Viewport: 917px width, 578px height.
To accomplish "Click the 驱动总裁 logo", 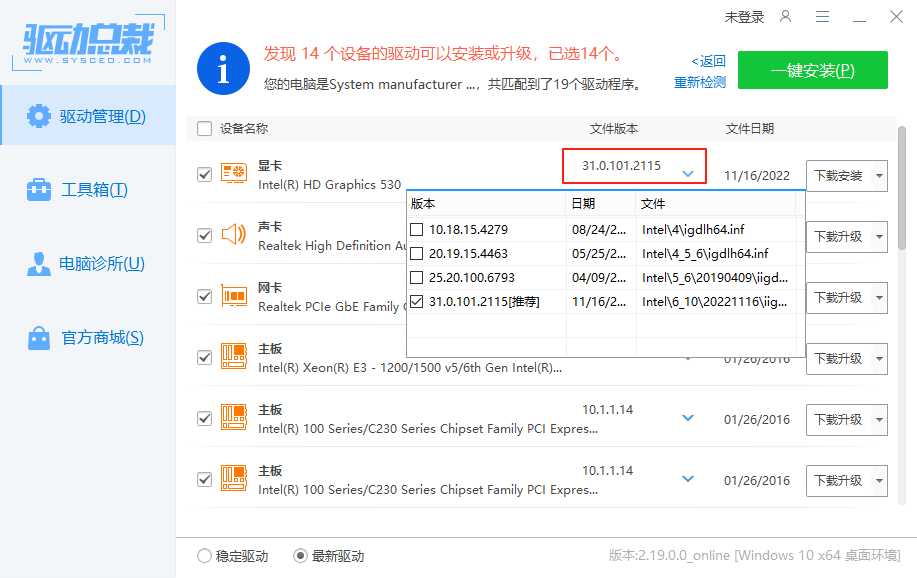I will (88, 43).
